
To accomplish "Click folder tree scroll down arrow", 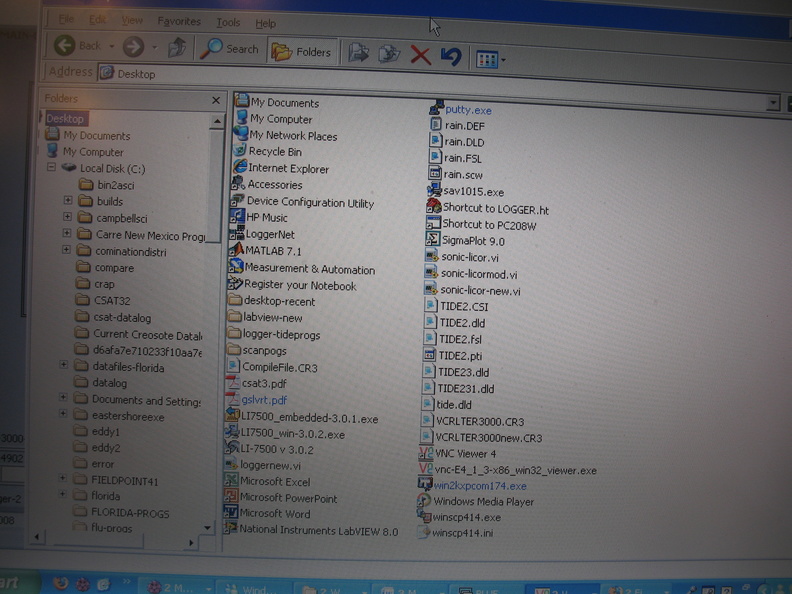I will point(207,528).
